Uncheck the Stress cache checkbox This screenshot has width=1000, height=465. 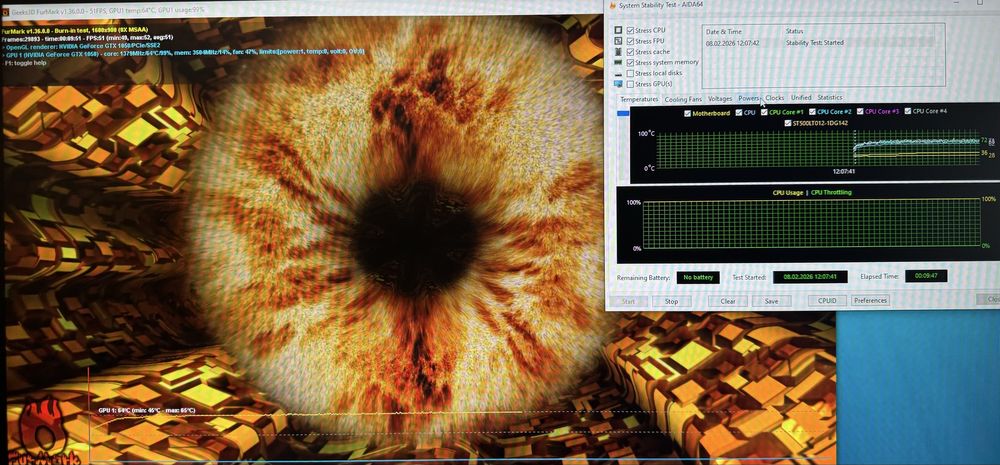pyautogui.click(x=630, y=52)
